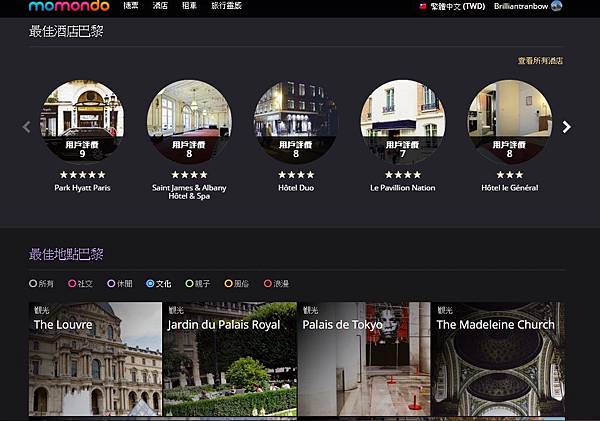Open The Louvre attraction card
Viewport: 600px width, 421px height.
[x=95, y=359]
